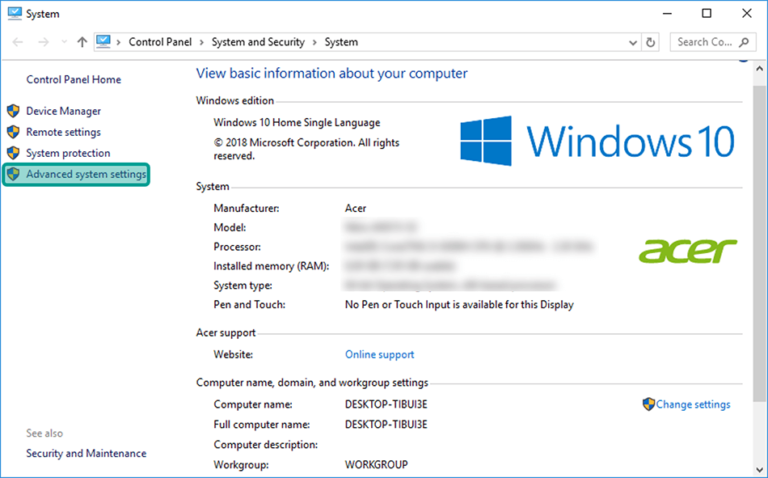Click the Manufacturer value 'Acer'

click(x=356, y=208)
